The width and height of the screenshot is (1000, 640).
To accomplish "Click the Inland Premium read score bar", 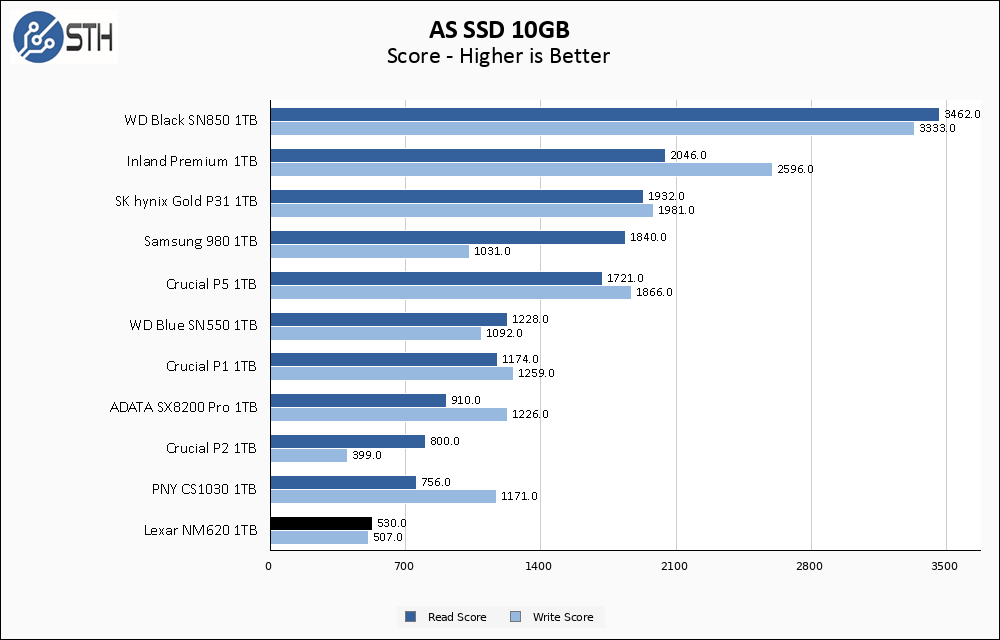I will pos(468,156).
